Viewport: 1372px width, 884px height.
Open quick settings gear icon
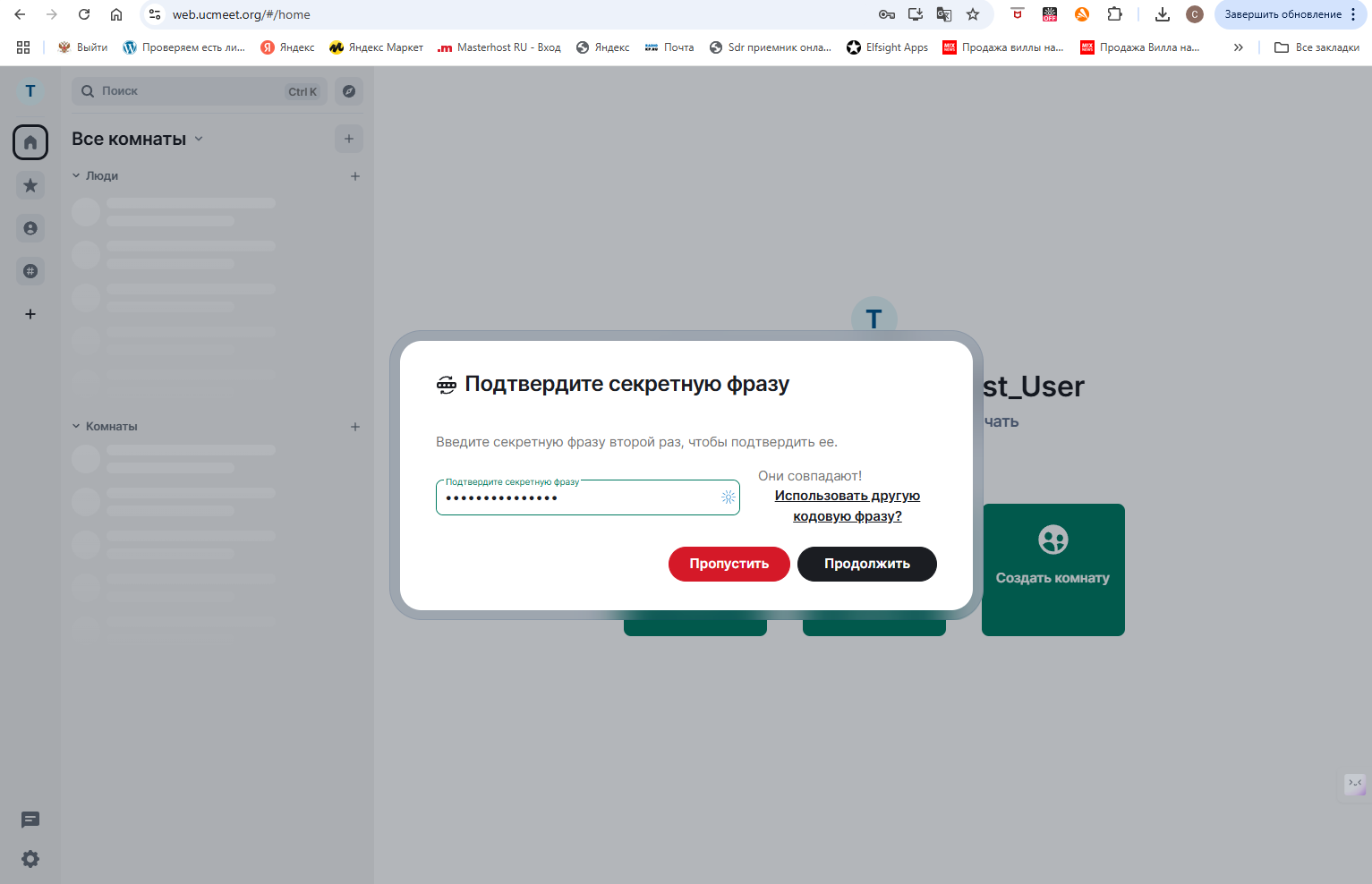(30, 859)
